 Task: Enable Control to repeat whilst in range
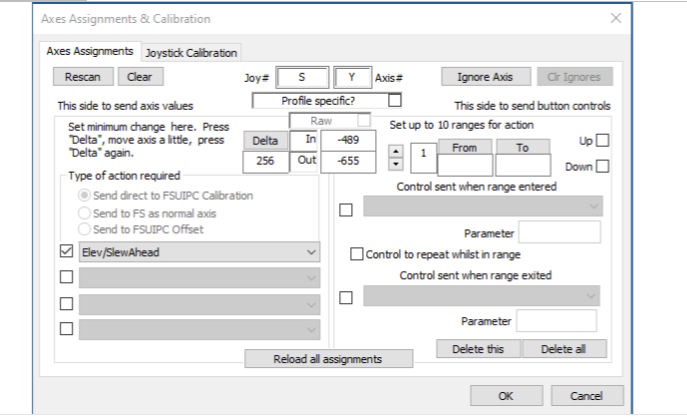click(357, 254)
